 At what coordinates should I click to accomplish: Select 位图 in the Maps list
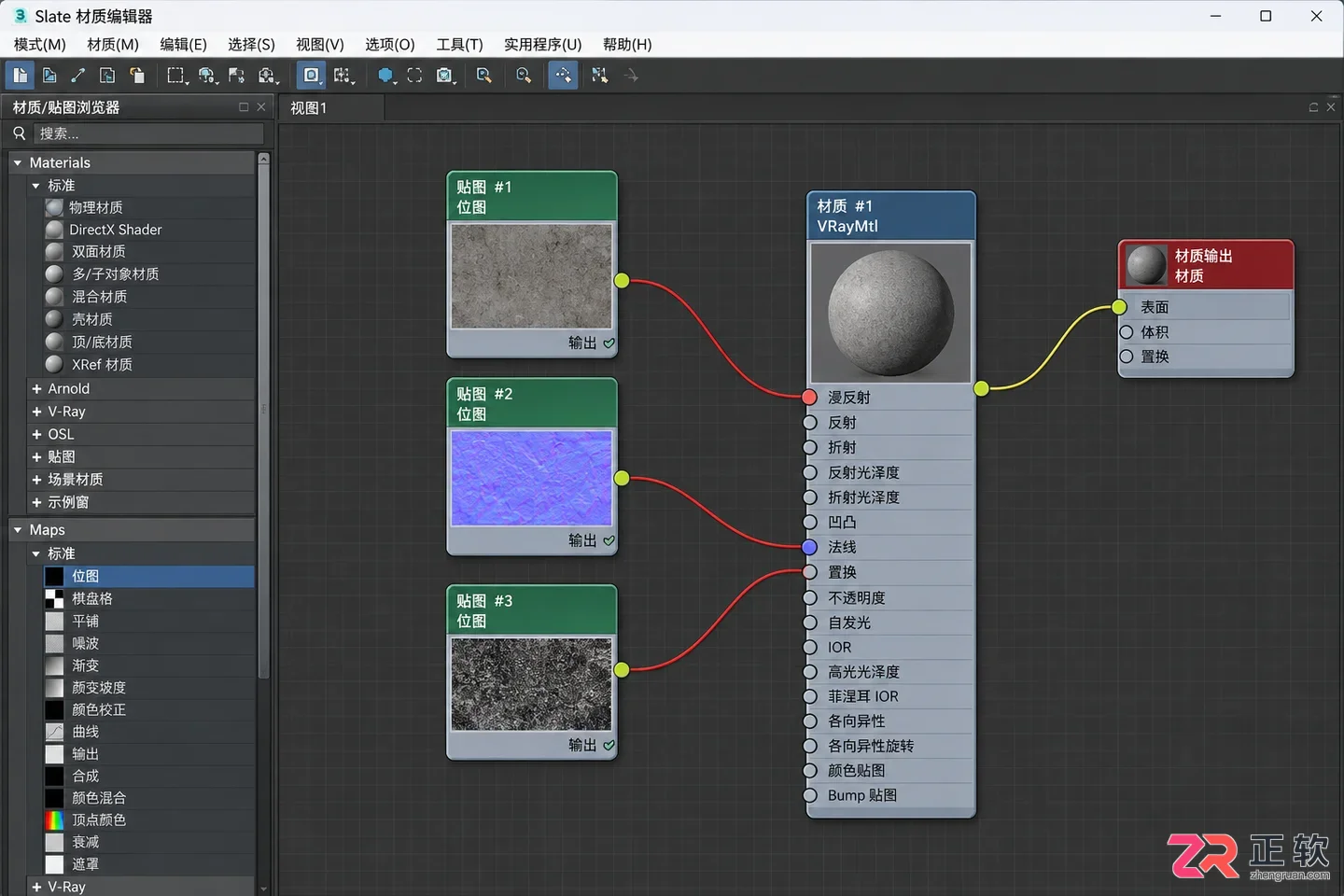148,577
